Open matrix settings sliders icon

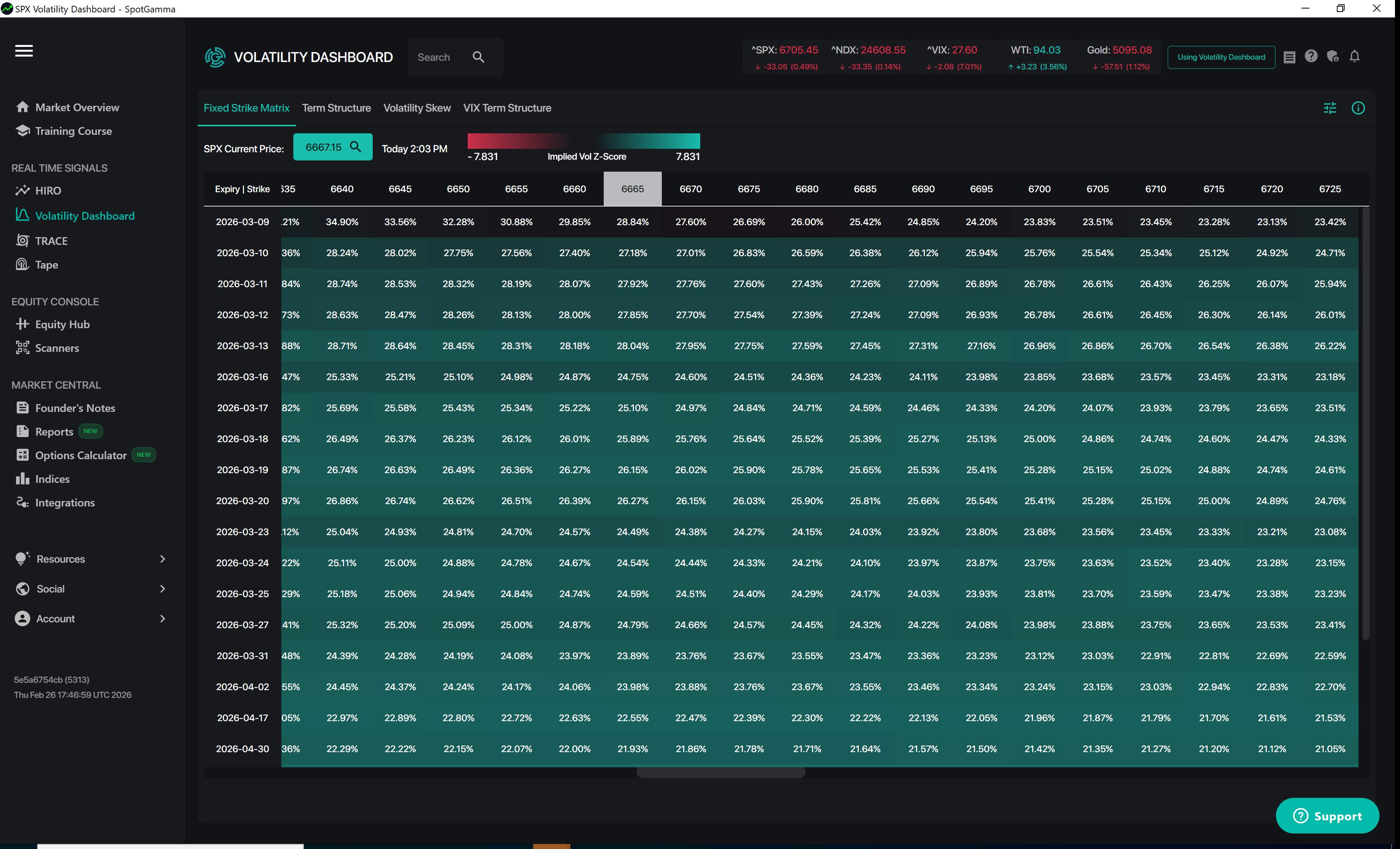click(1329, 108)
